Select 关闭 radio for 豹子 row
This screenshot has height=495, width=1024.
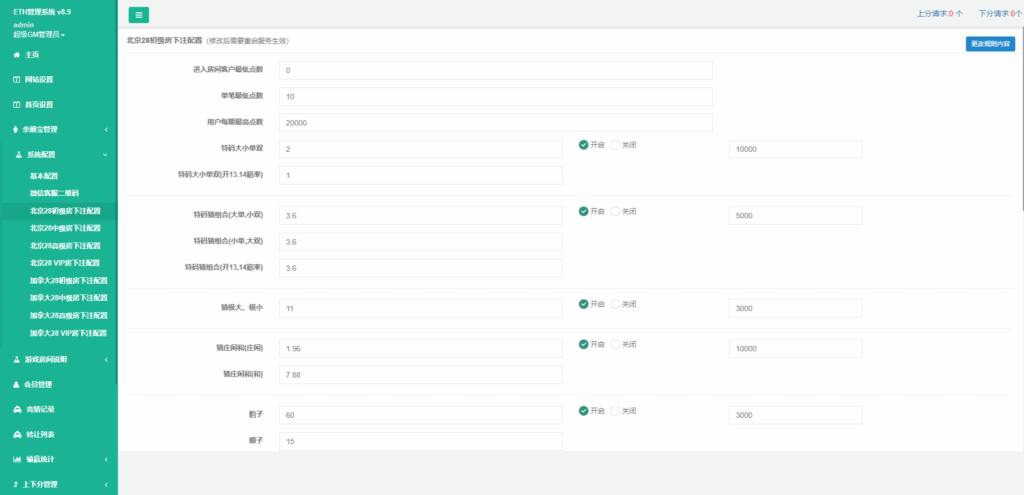click(616, 411)
